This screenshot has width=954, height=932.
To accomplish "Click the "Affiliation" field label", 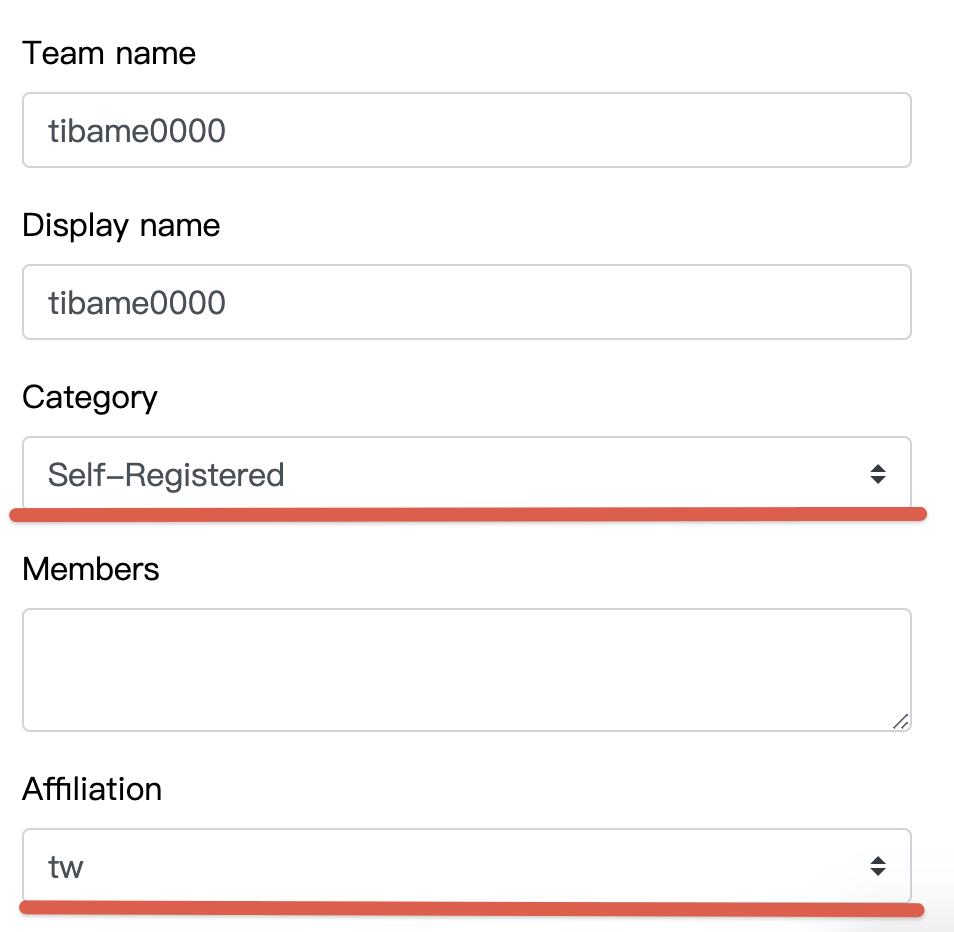I will (x=92, y=789).
